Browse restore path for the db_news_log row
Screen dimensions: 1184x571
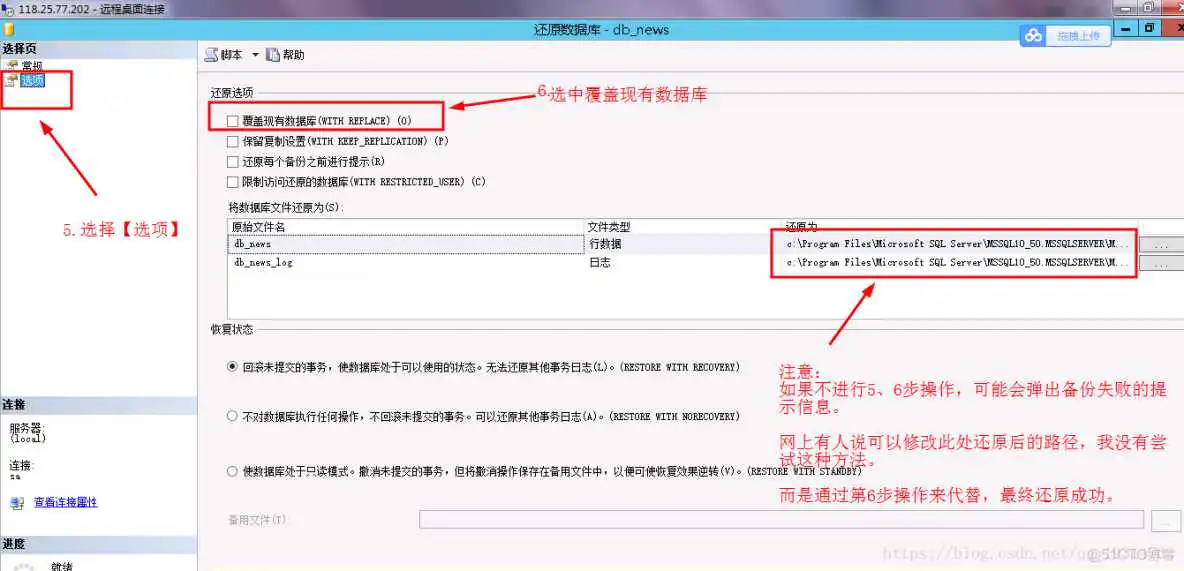pos(1160,263)
